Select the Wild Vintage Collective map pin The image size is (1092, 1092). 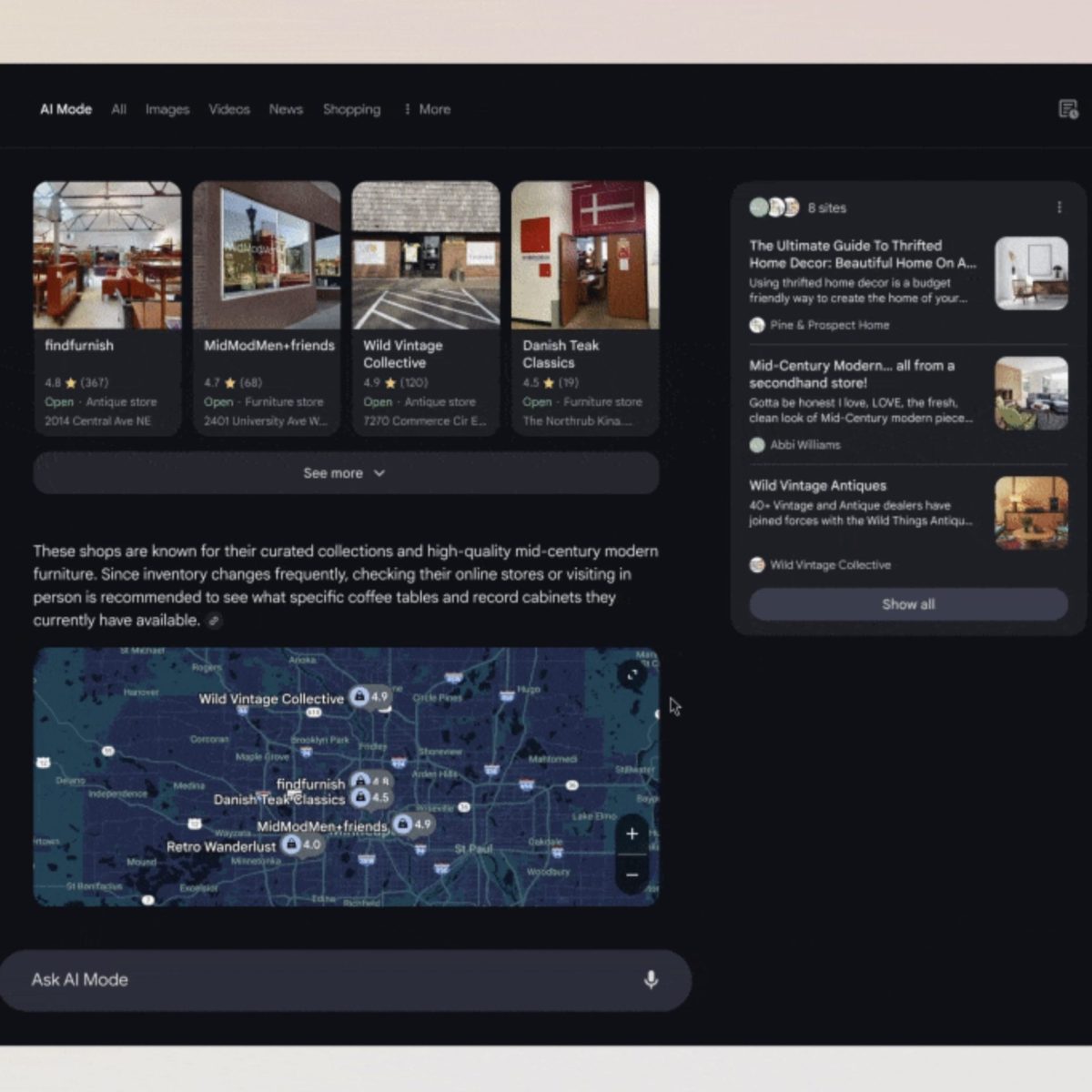(x=370, y=697)
